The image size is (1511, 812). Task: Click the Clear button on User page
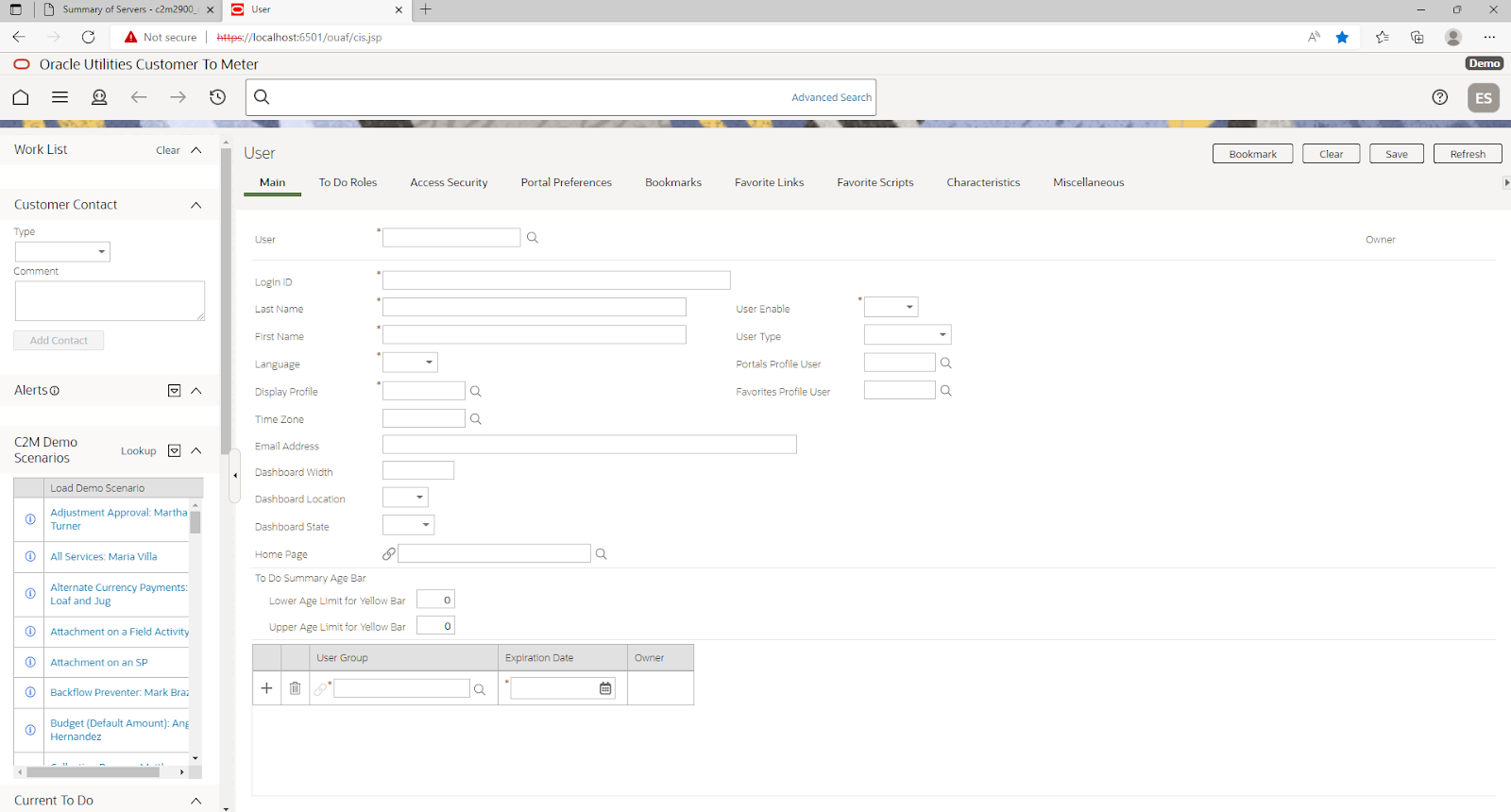[1332, 154]
